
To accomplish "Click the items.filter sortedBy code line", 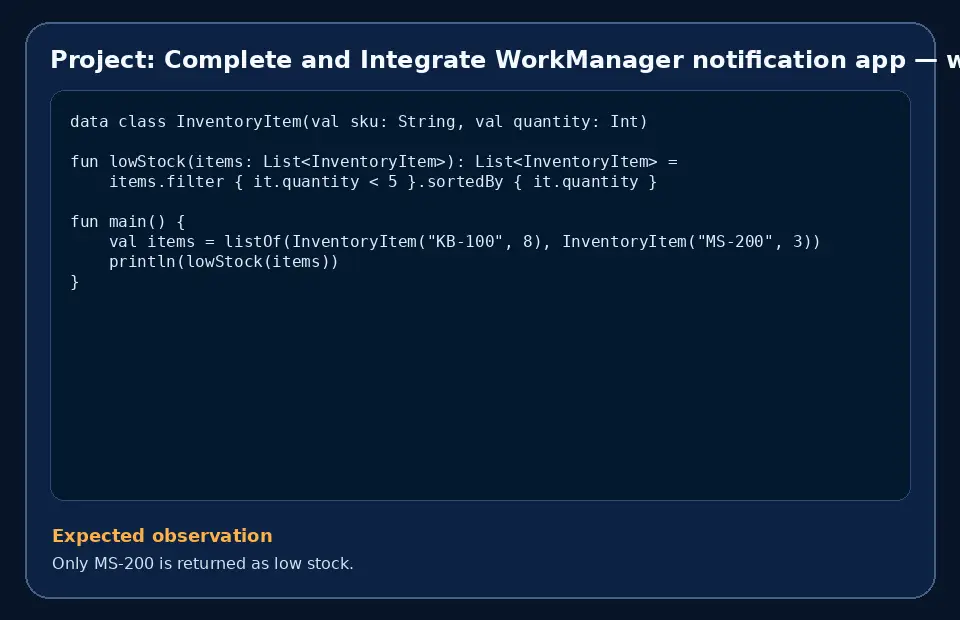I will tap(383, 182).
